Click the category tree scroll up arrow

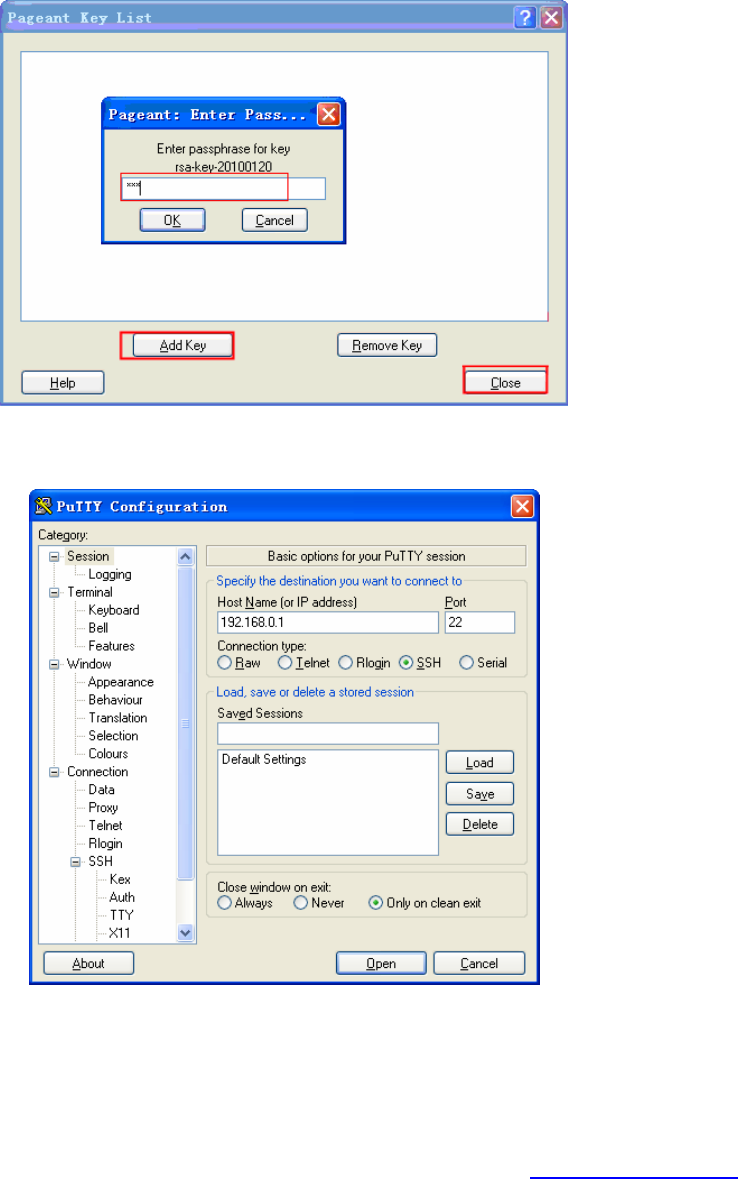point(186,556)
